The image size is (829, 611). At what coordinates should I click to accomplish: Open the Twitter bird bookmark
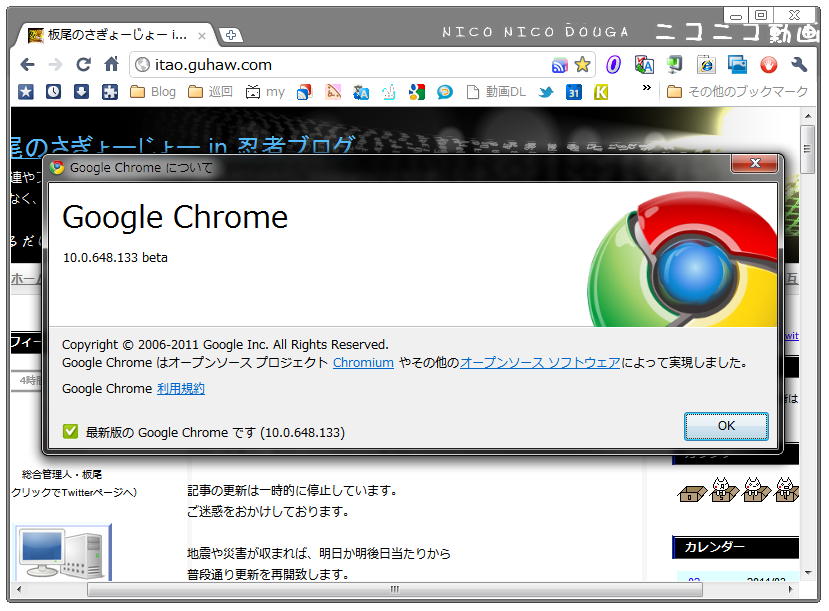pyautogui.click(x=546, y=92)
